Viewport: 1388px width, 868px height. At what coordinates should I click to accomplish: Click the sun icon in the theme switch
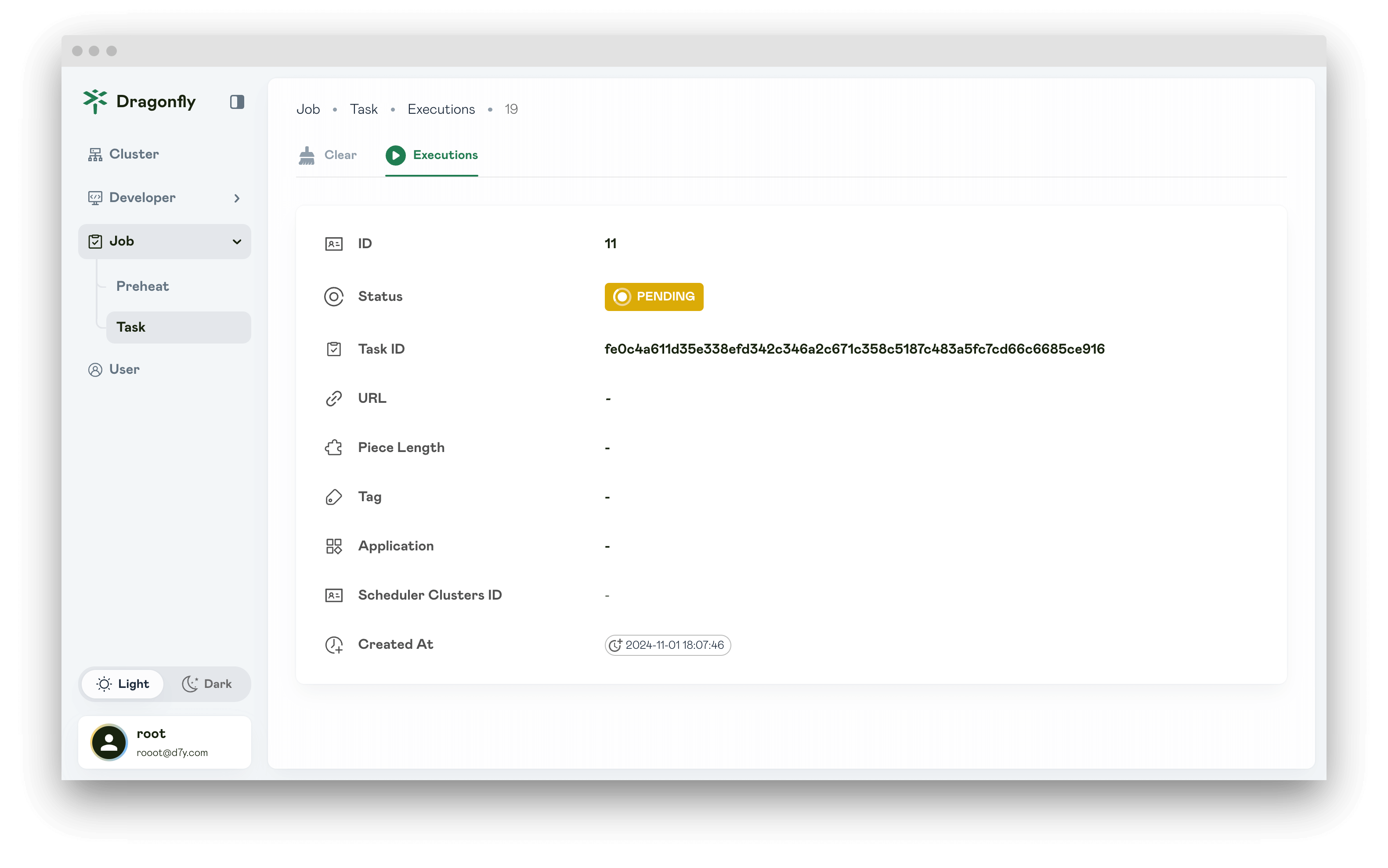coord(104,684)
